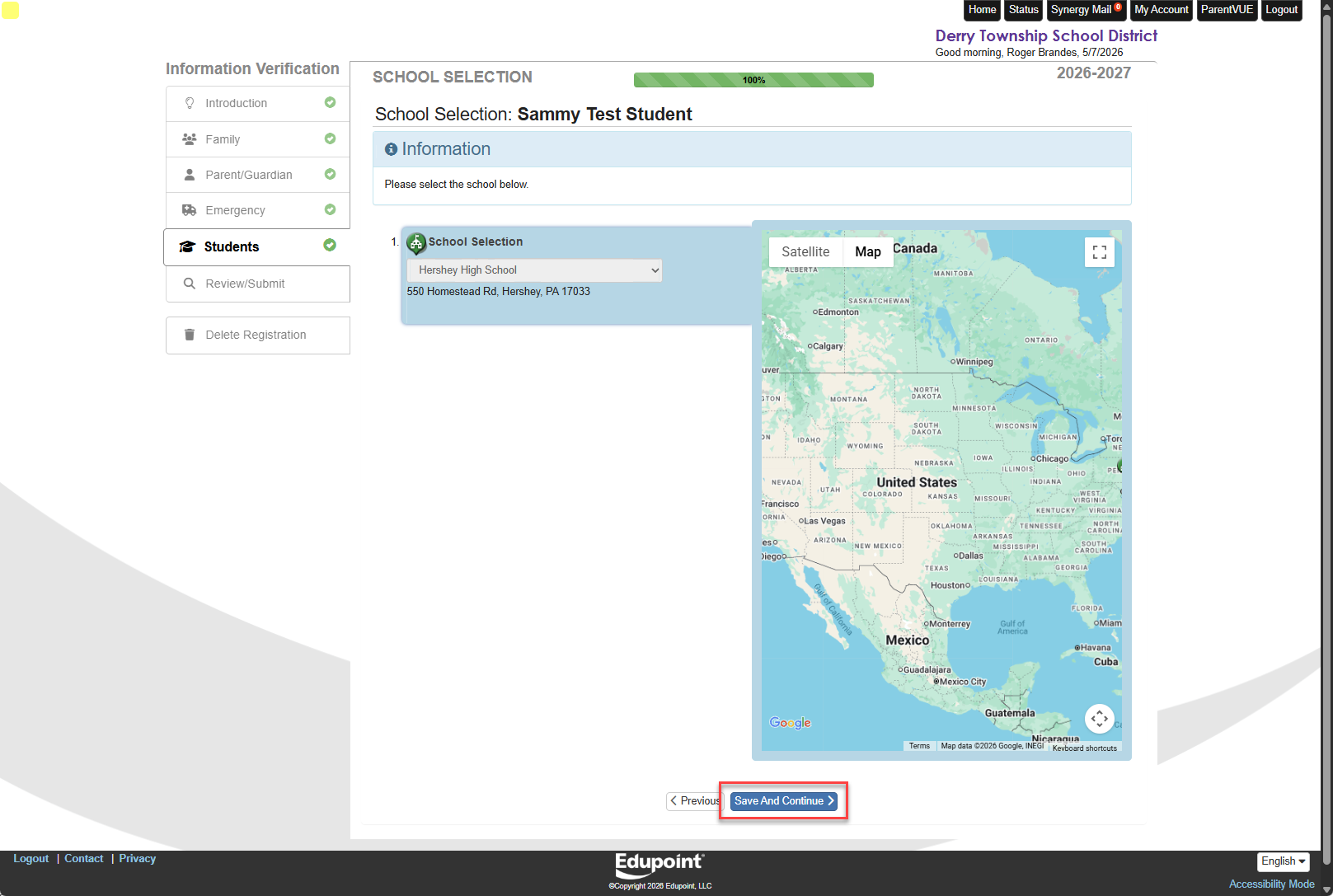This screenshot has width=1333, height=896.
Task: Click the Delete Registration trash icon
Action: pos(190,335)
